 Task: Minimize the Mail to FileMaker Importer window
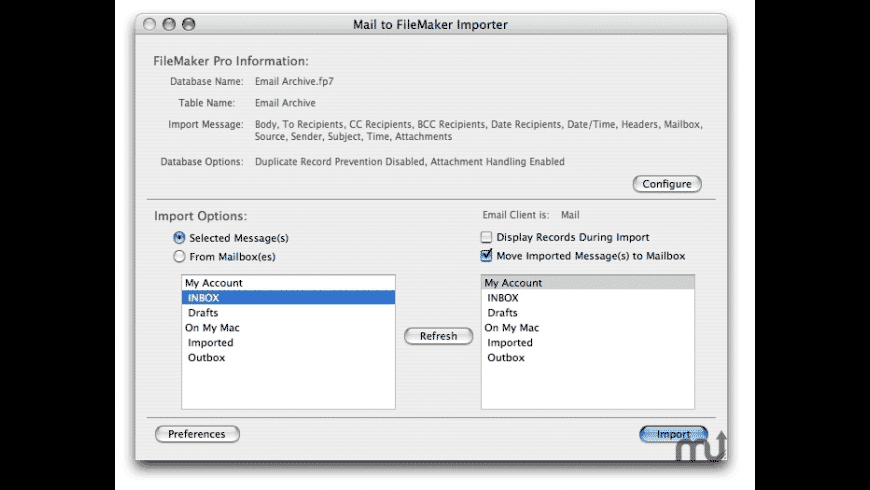click(169, 24)
